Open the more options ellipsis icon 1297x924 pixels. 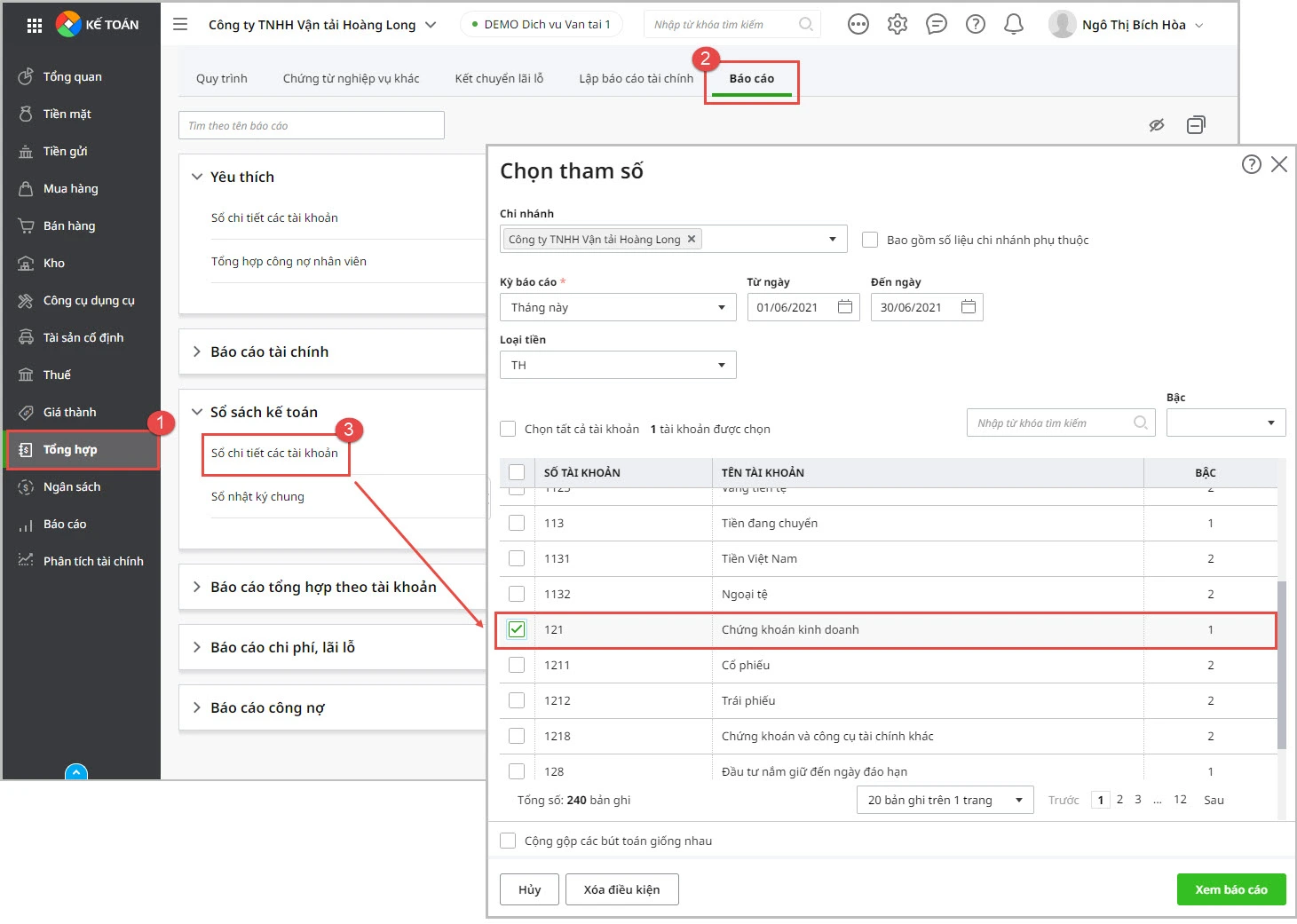(x=858, y=25)
